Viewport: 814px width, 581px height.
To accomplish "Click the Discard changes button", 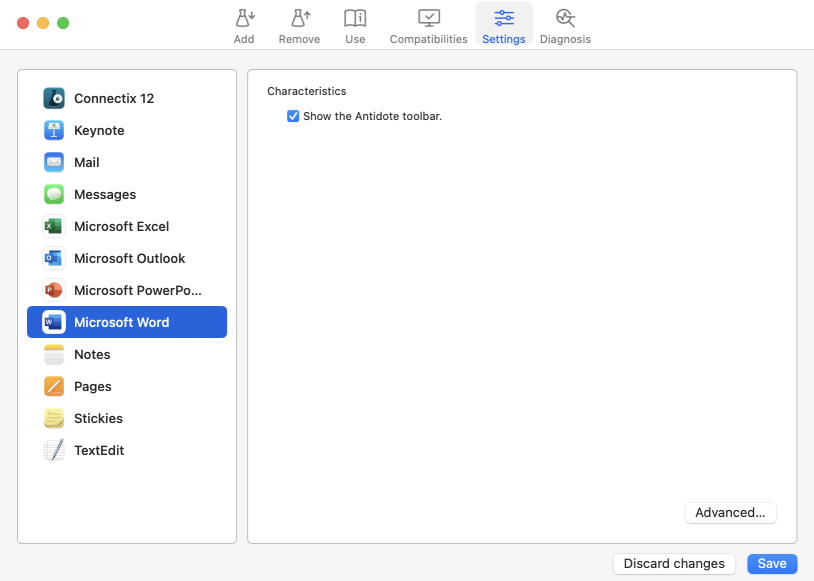I will pyautogui.click(x=674, y=563).
